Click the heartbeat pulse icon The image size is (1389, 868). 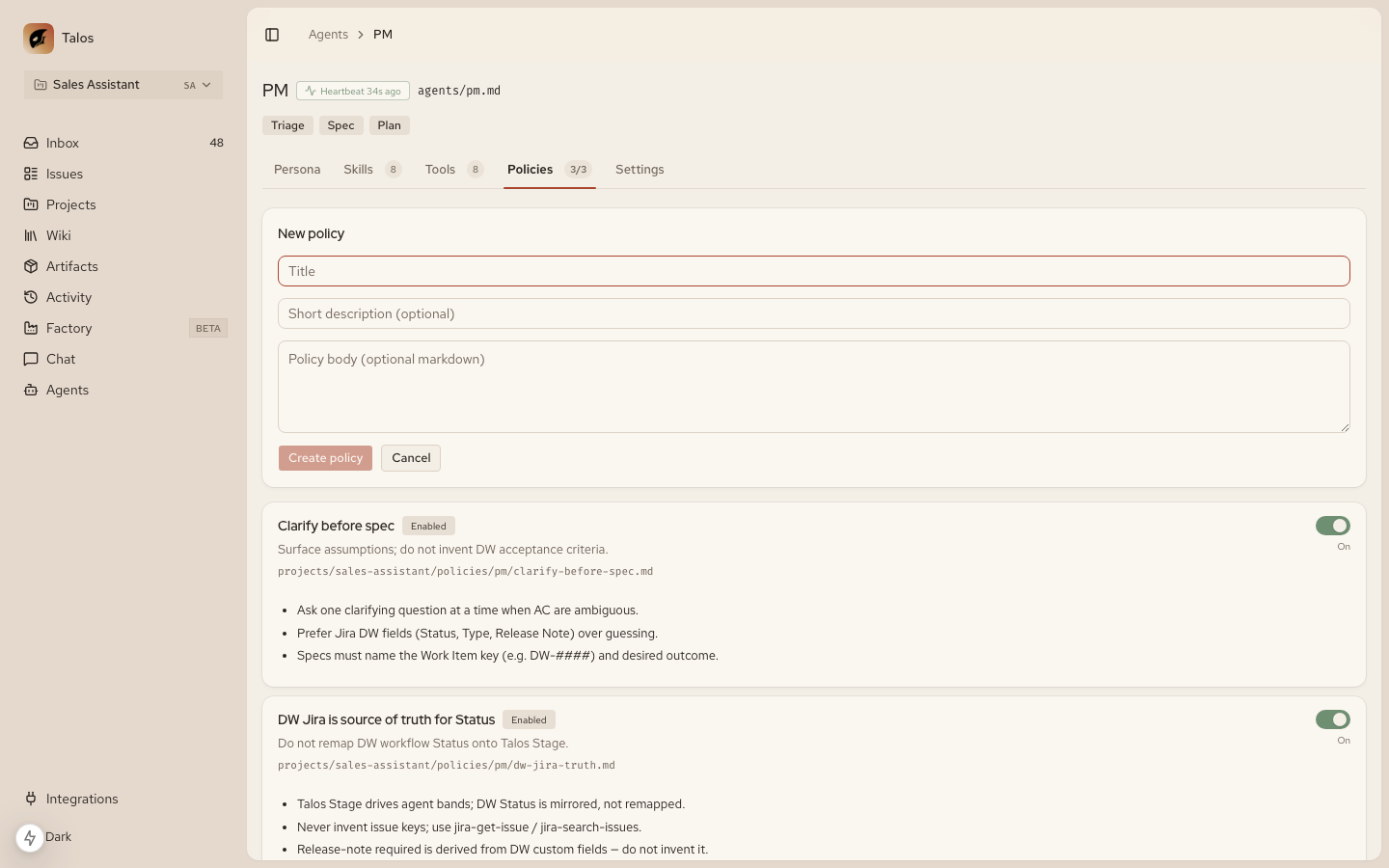(x=311, y=91)
